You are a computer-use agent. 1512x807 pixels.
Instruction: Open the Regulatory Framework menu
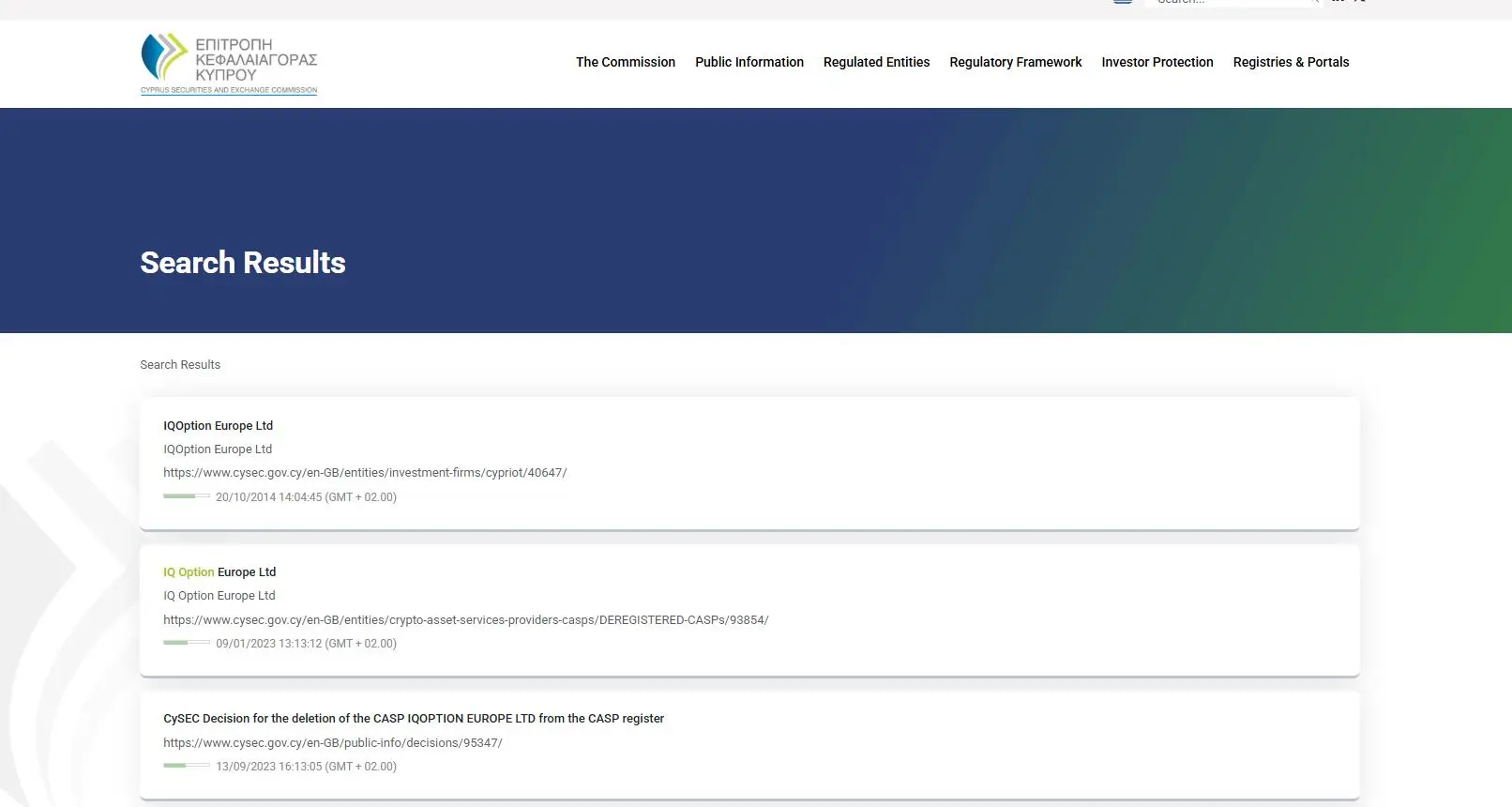pos(1016,62)
